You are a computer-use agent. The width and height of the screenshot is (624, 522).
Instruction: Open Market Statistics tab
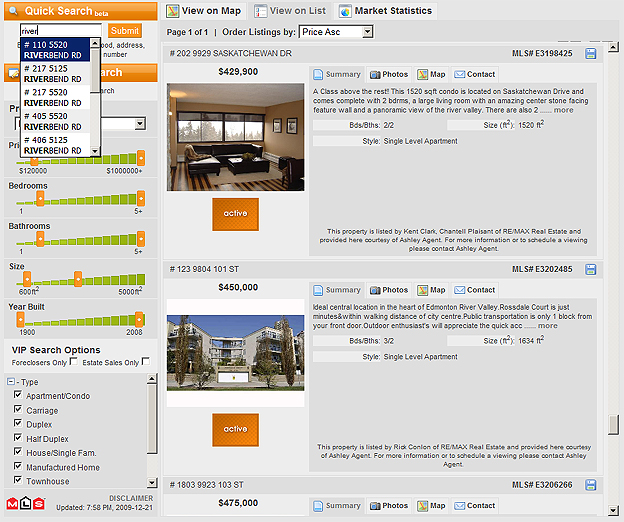click(386, 11)
